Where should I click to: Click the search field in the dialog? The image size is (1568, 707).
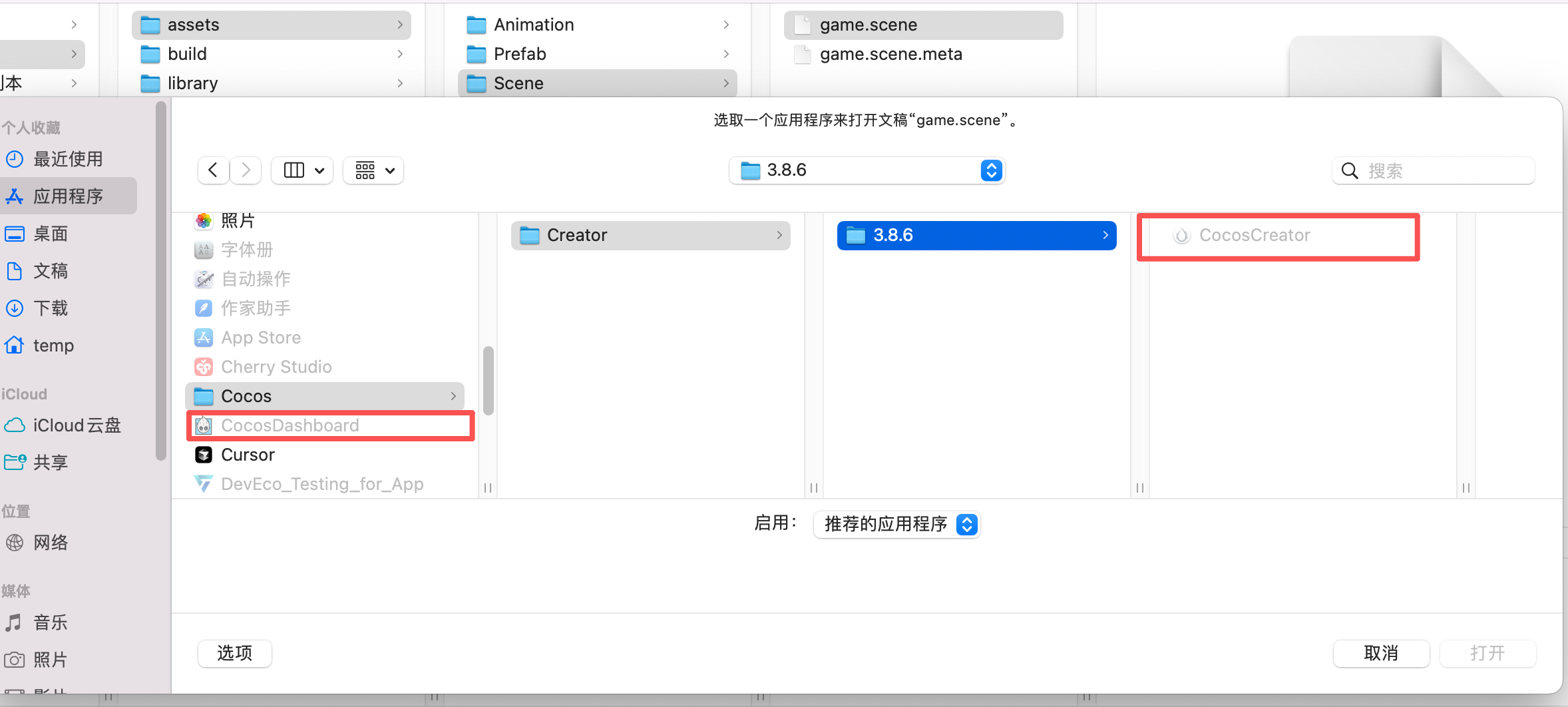[1434, 171]
